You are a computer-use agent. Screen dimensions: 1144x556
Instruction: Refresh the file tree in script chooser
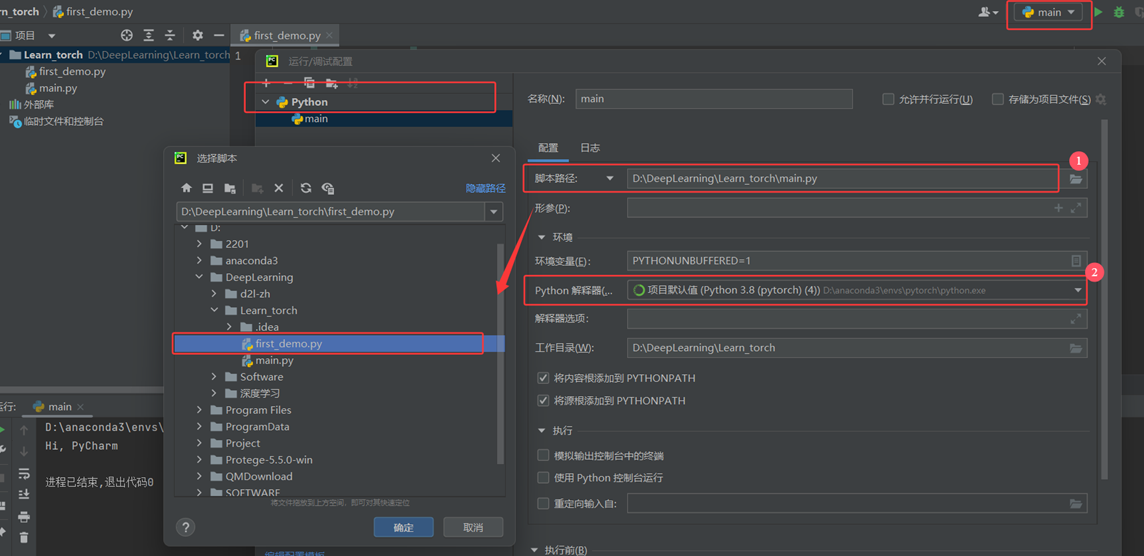(x=306, y=188)
